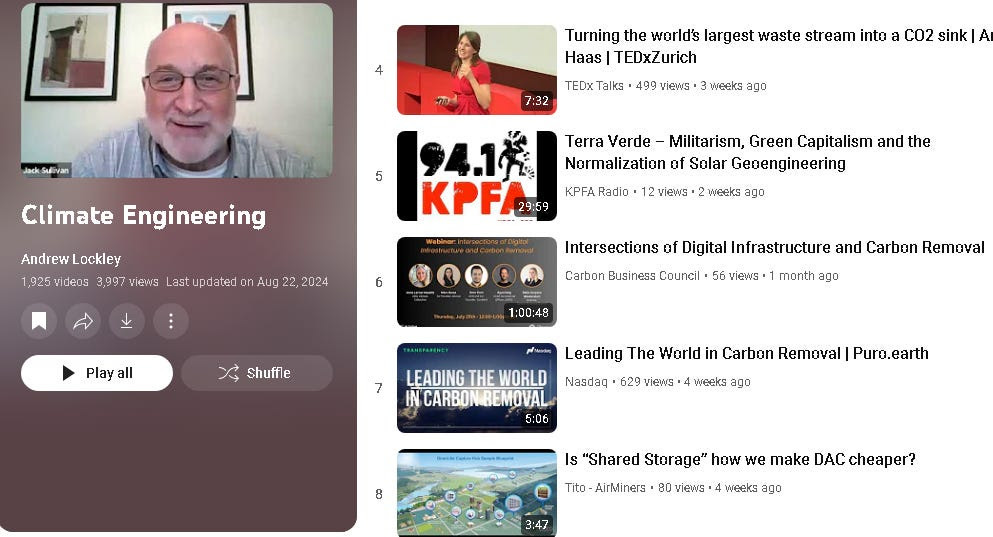Click the '1,925 videos' text
Image resolution: width=993 pixels, height=537 pixels.
[54, 282]
